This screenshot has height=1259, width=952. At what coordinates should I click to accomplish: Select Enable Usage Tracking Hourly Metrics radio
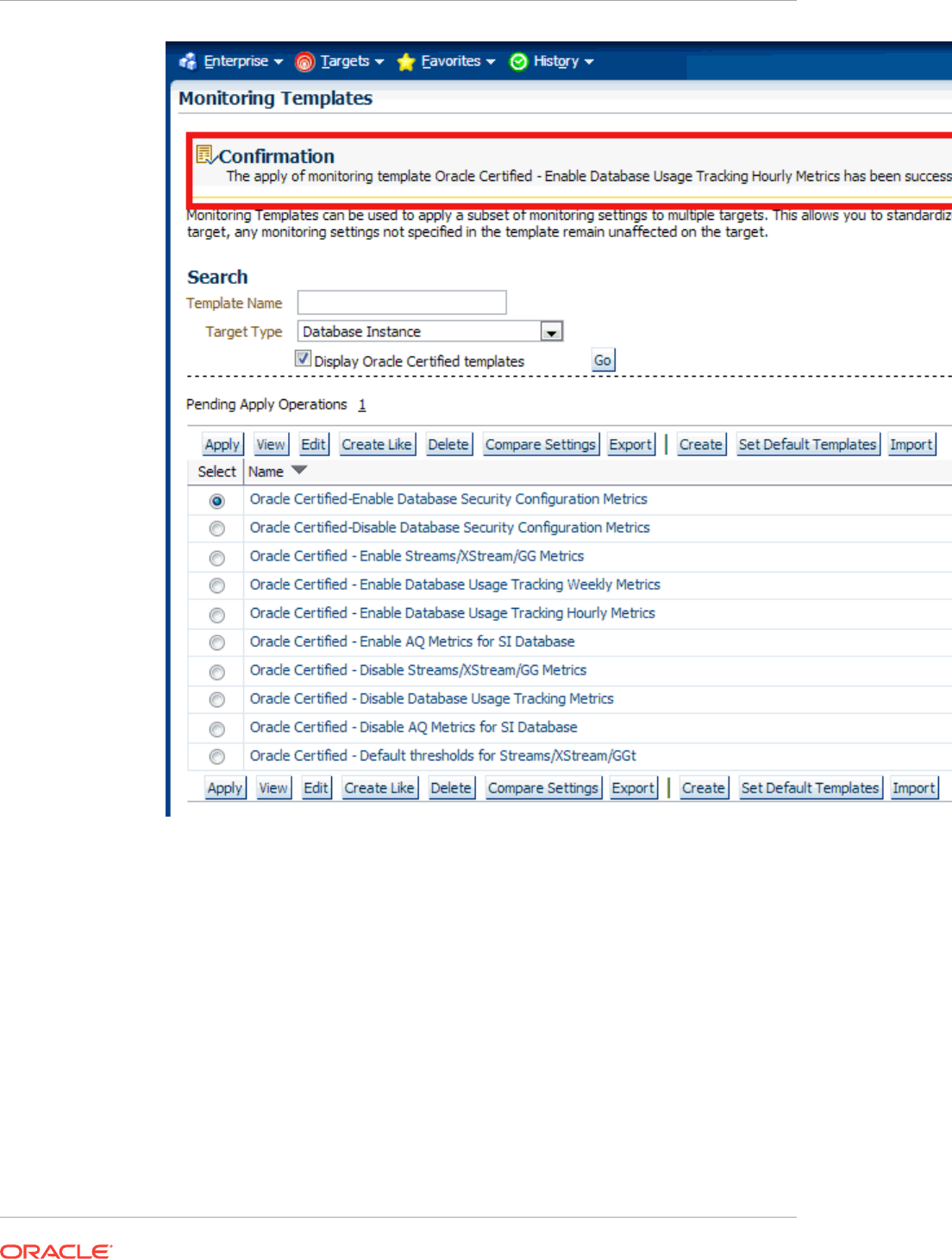point(217,615)
